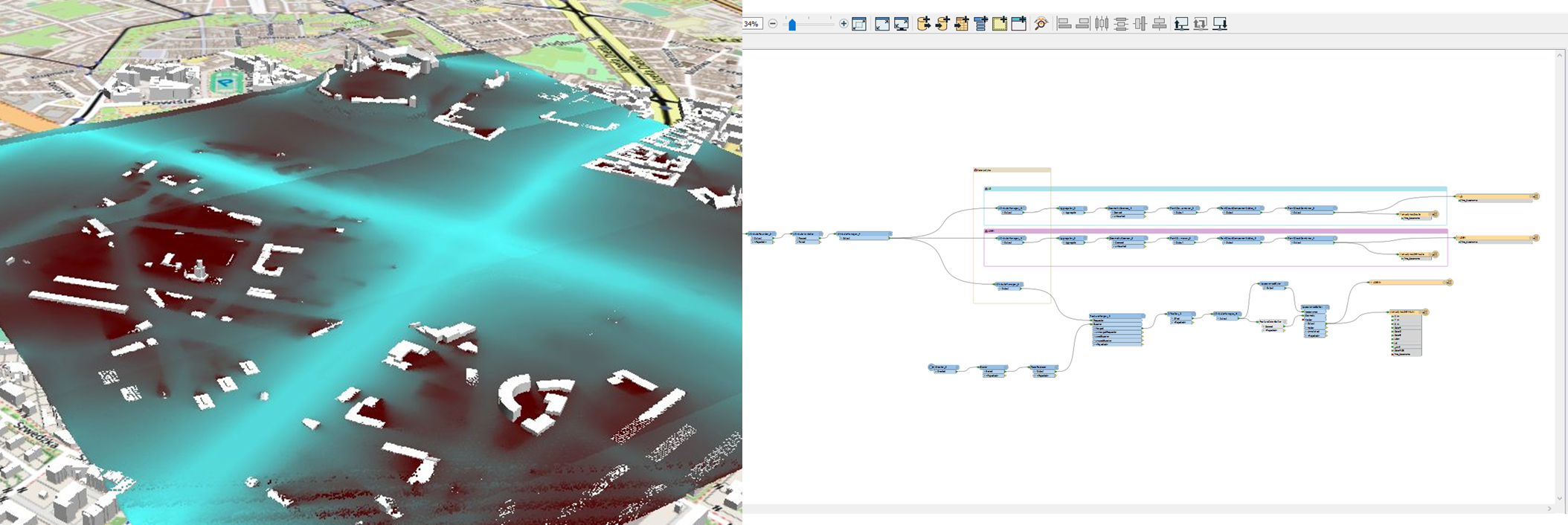Image resolution: width=1568 pixels, height=525 pixels.
Task: Click the zoom to selection icon
Action: pyautogui.click(x=859, y=24)
